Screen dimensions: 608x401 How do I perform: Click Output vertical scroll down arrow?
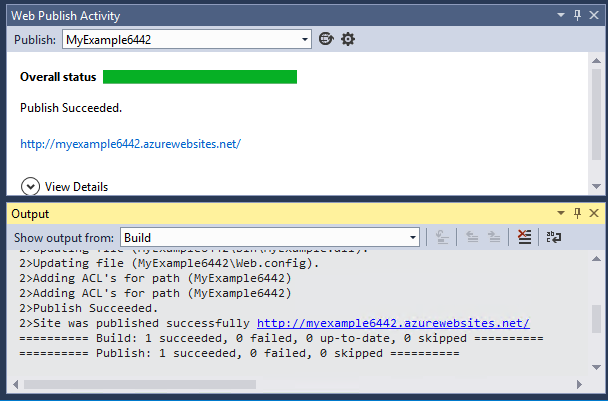click(596, 367)
